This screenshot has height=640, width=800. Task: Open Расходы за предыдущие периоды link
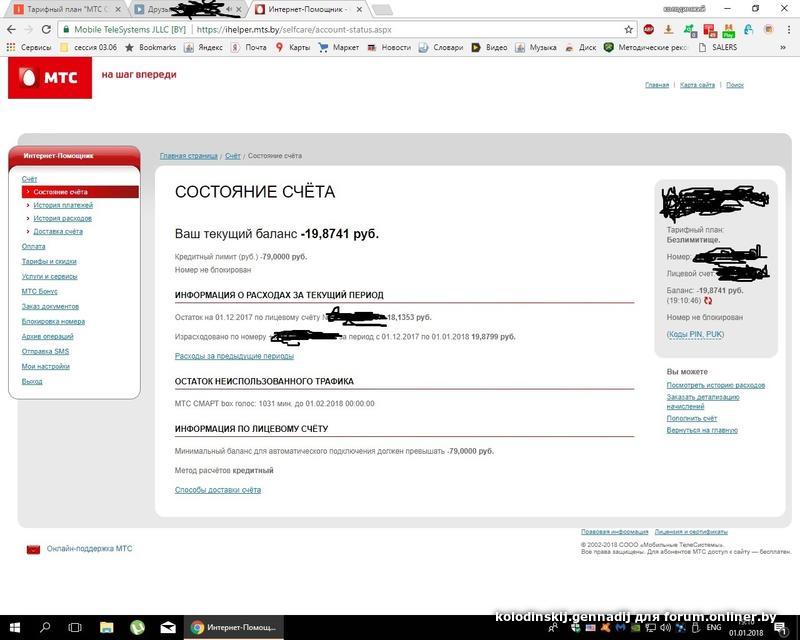(x=234, y=356)
